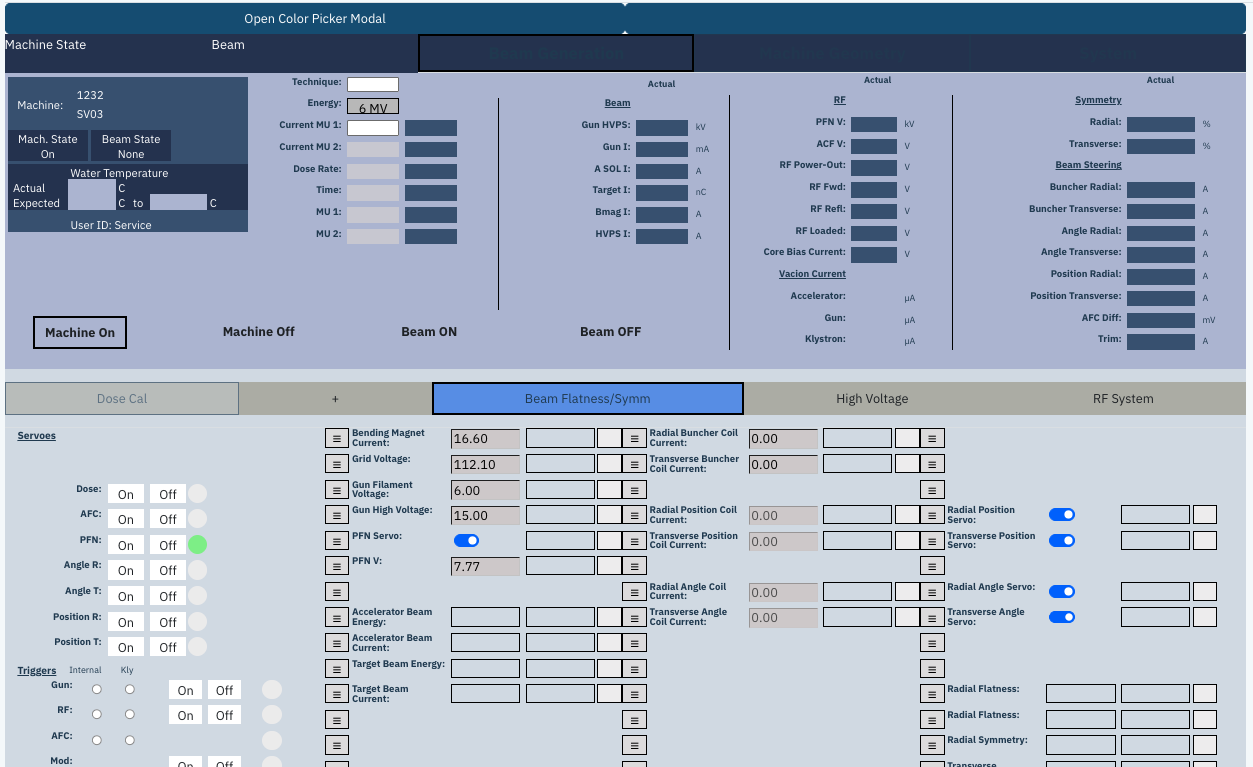This screenshot has height=767, width=1253.
Task: Open the menu icon left of Gun High Voltage
Action: tap(337, 515)
